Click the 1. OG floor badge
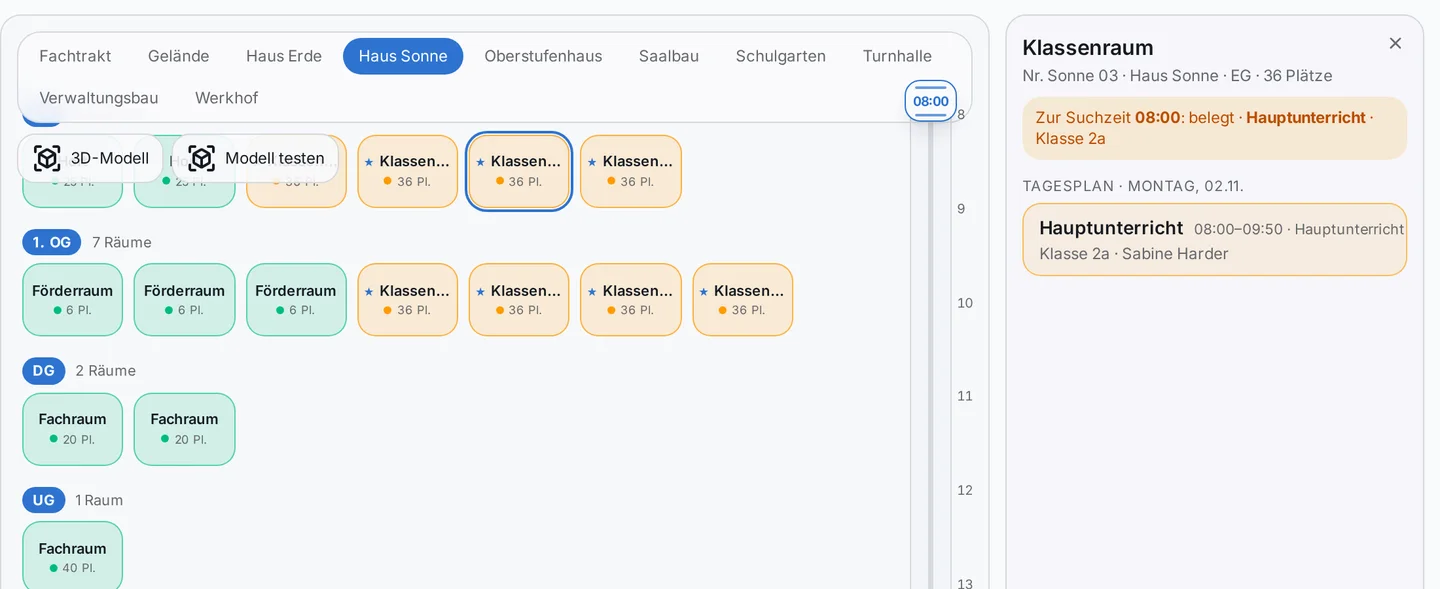Screen dimensions: 1440x589 (x=52, y=242)
